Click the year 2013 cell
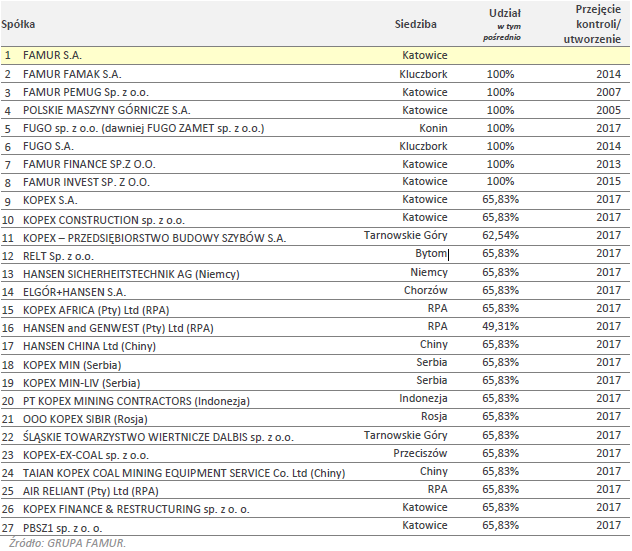632x551 pixels. [609, 164]
